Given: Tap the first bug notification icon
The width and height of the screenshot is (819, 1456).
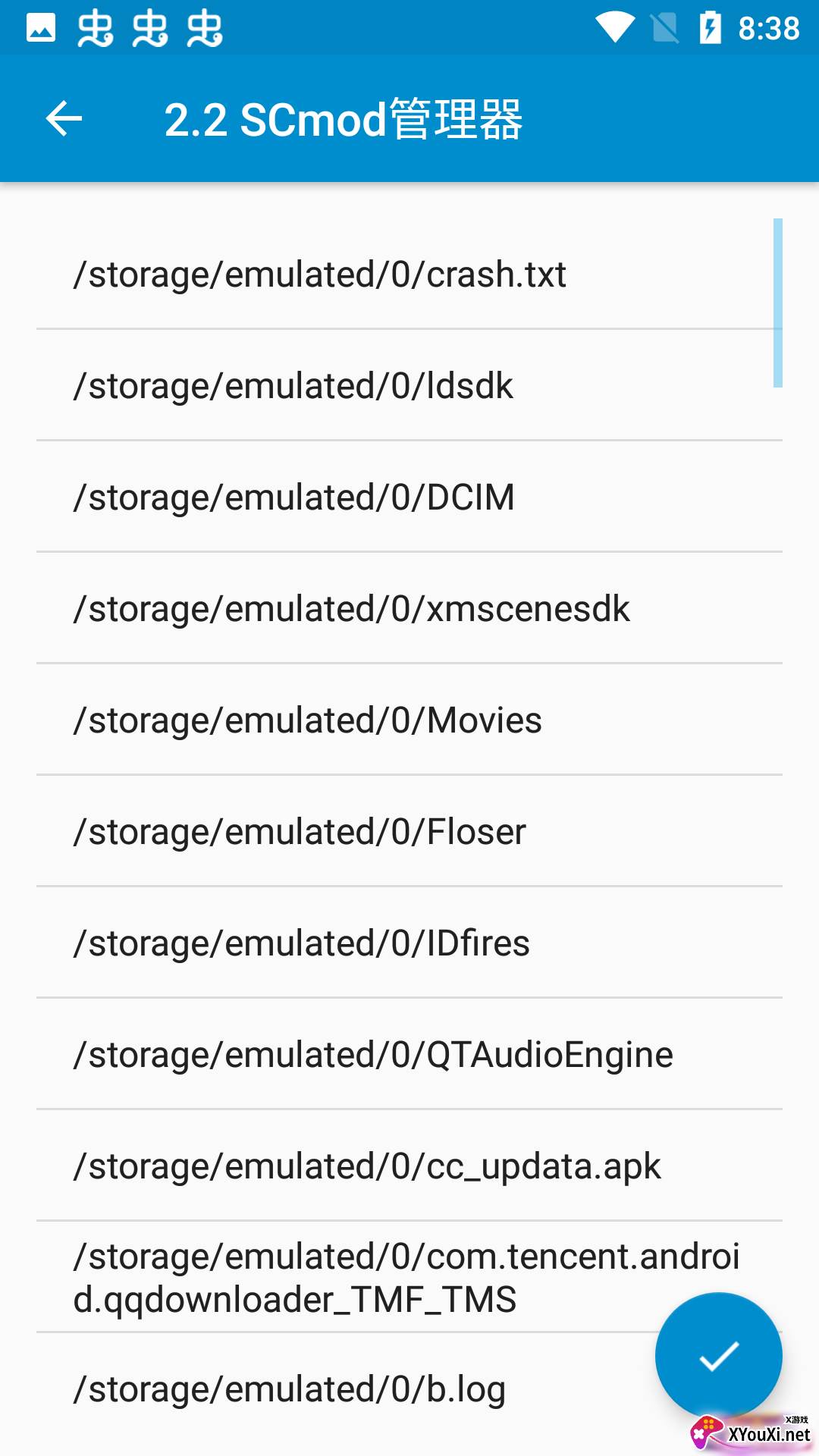Looking at the screenshot, I should pyautogui.click(x=96, y=29).
